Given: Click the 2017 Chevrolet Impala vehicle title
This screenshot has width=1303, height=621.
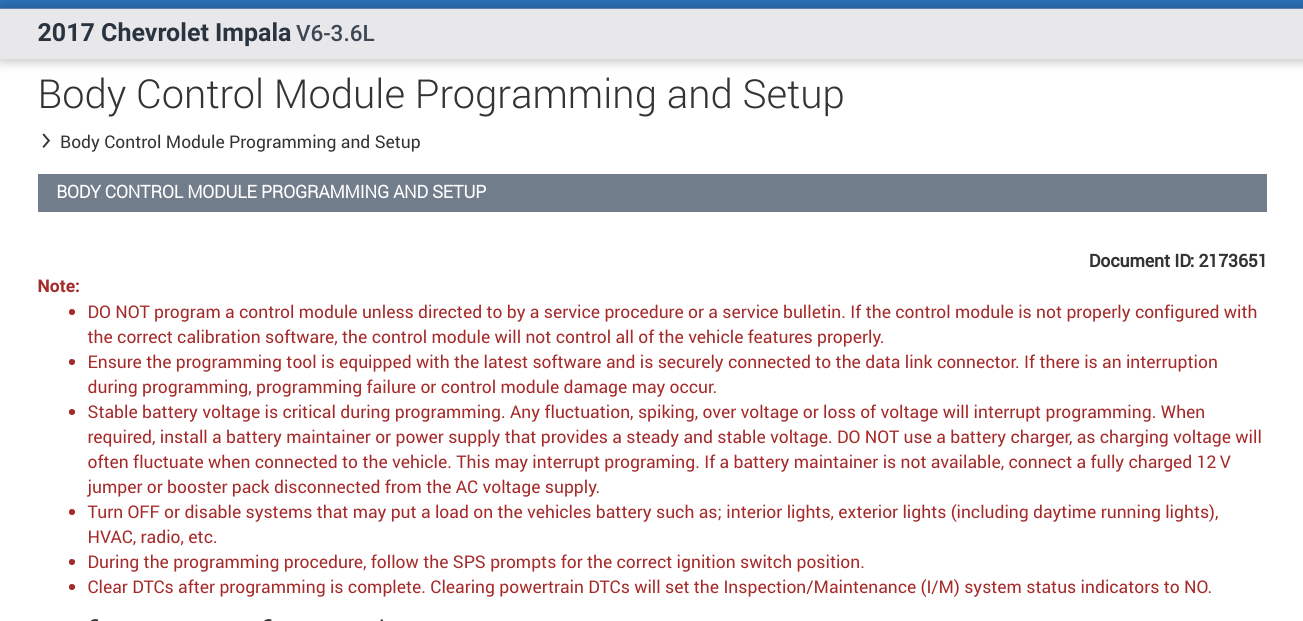Looking at the screenshot, I should point(164,33).
